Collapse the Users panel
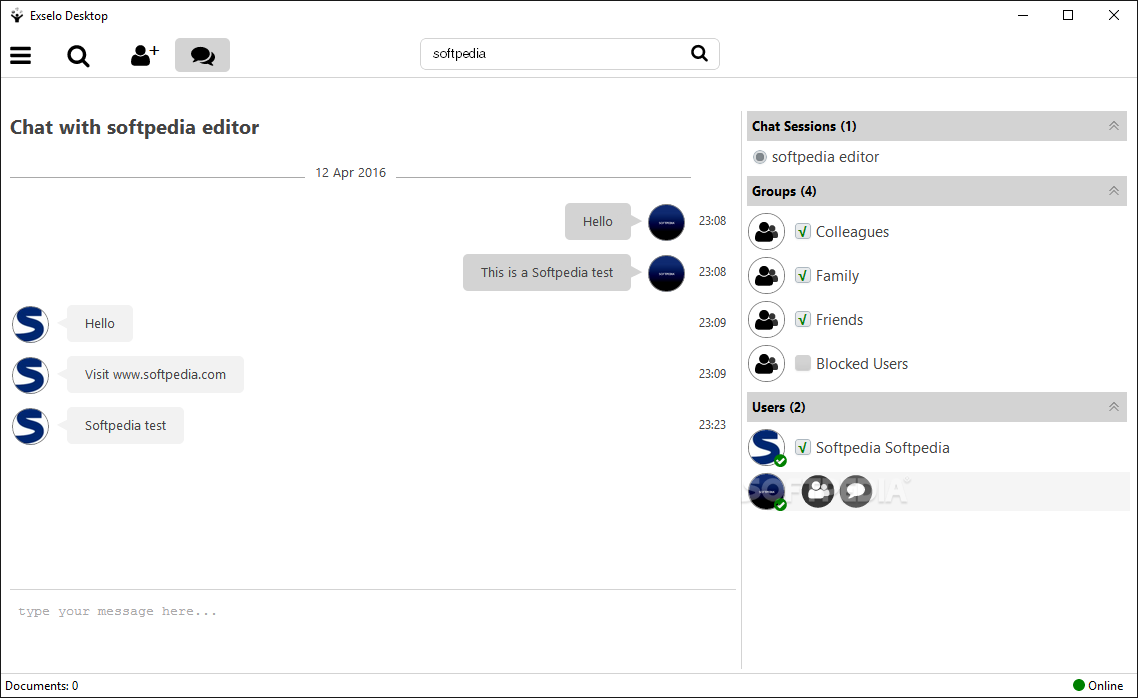 click(1113, 407)
